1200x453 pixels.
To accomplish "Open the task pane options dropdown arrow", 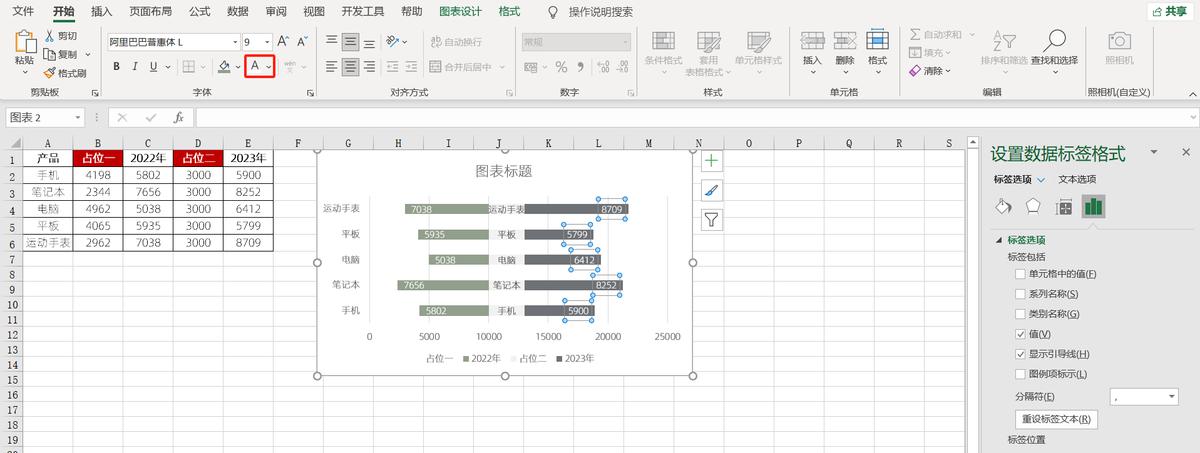I will (x=1153, y=153).
